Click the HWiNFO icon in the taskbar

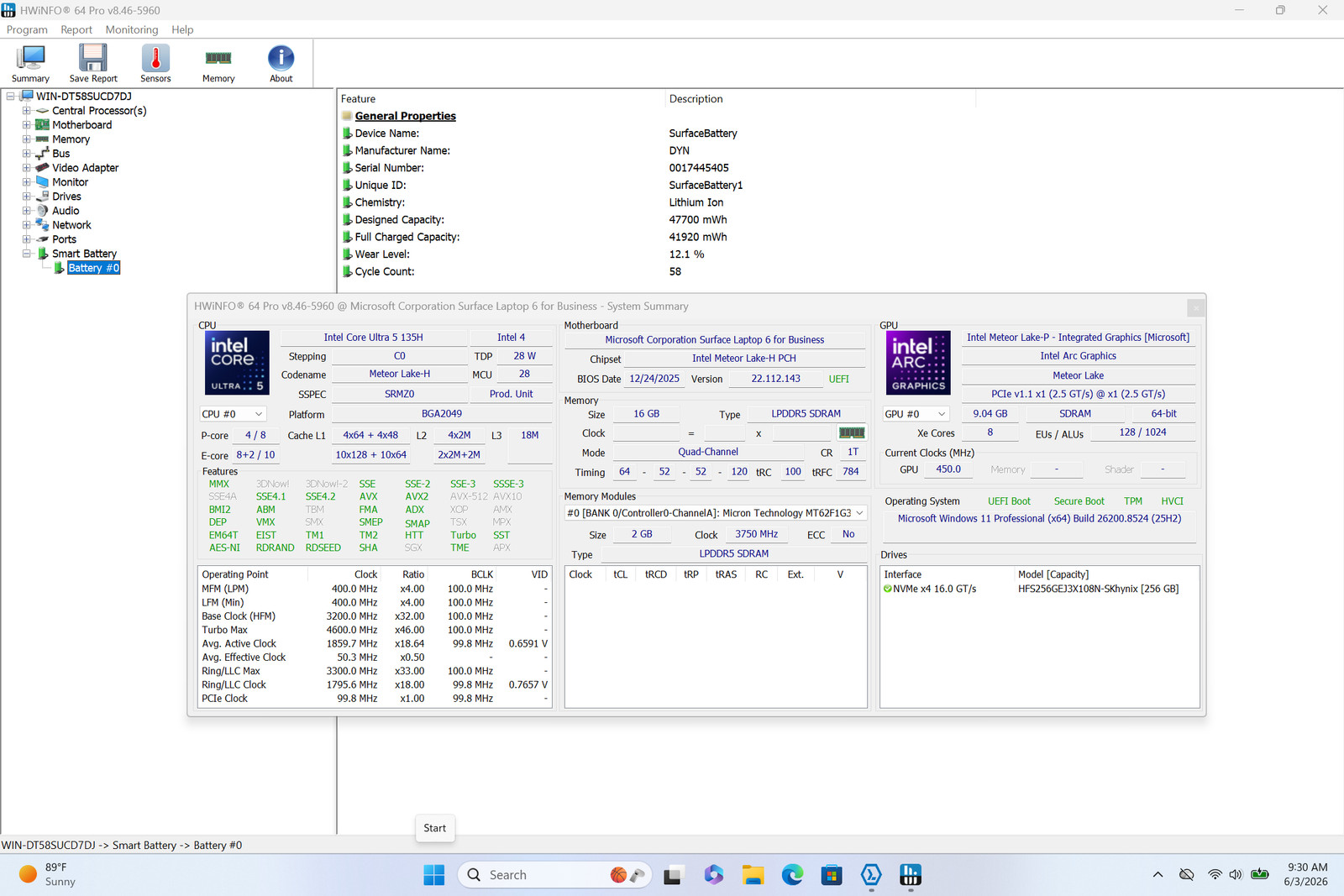(911, 875)
